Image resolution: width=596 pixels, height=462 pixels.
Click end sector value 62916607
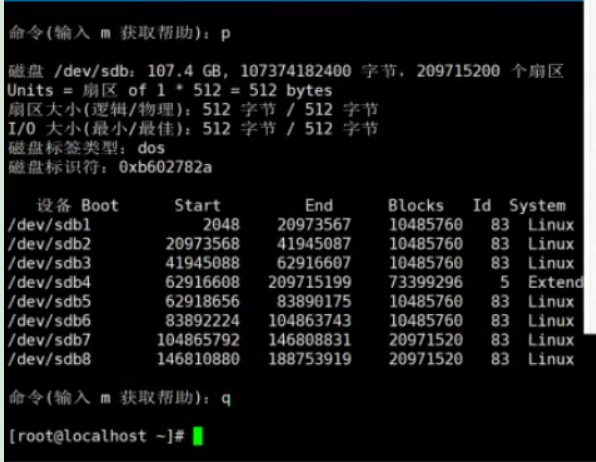coord(314,264)
